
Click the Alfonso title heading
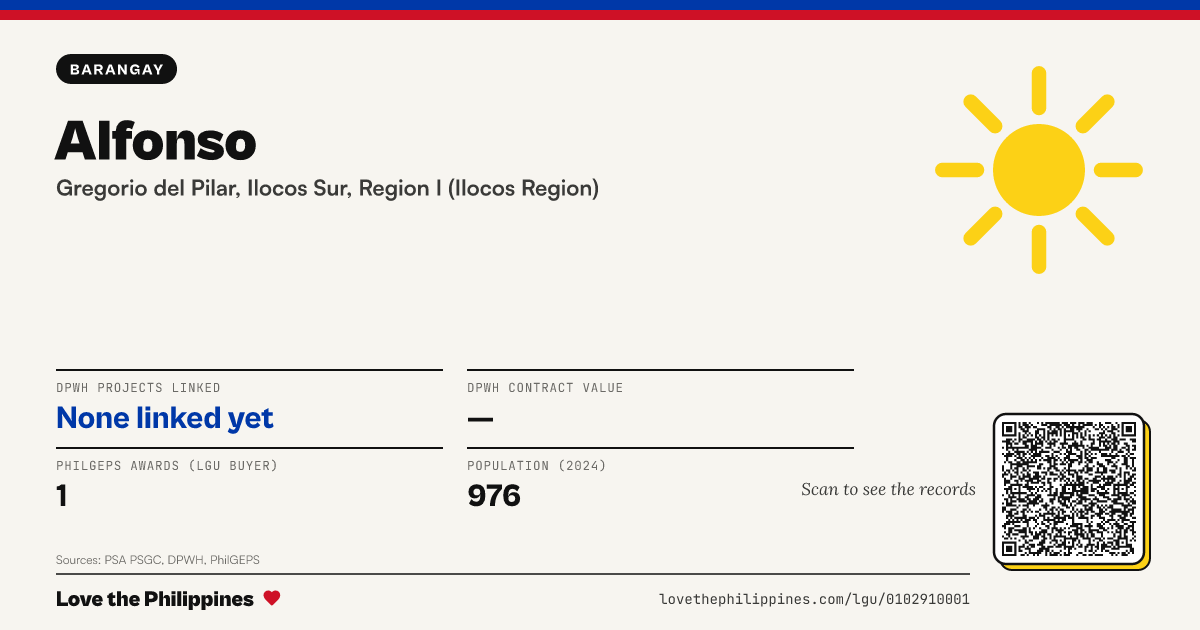click(156, 140)
